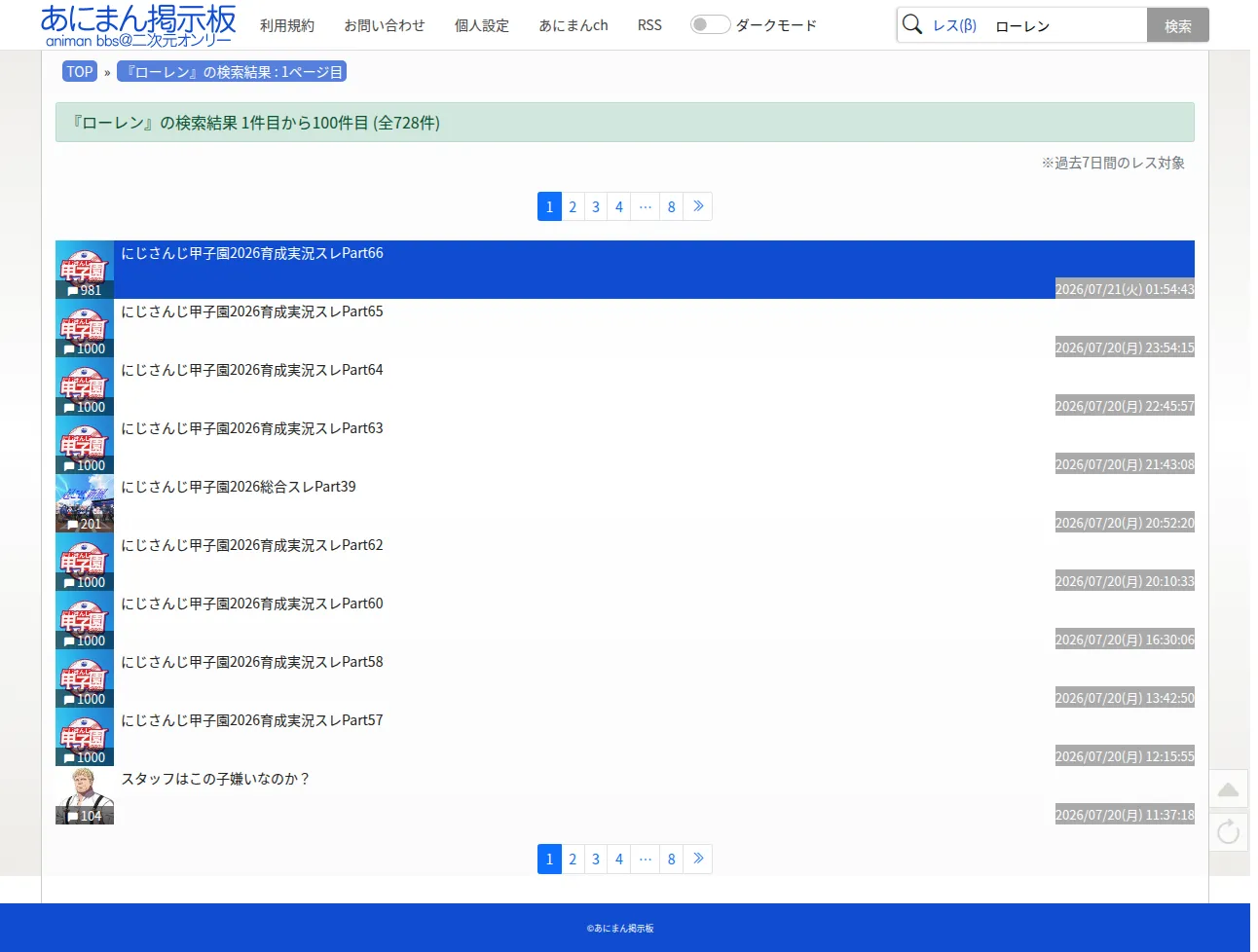Open the レス(β) search type selector

coord(954,25)
